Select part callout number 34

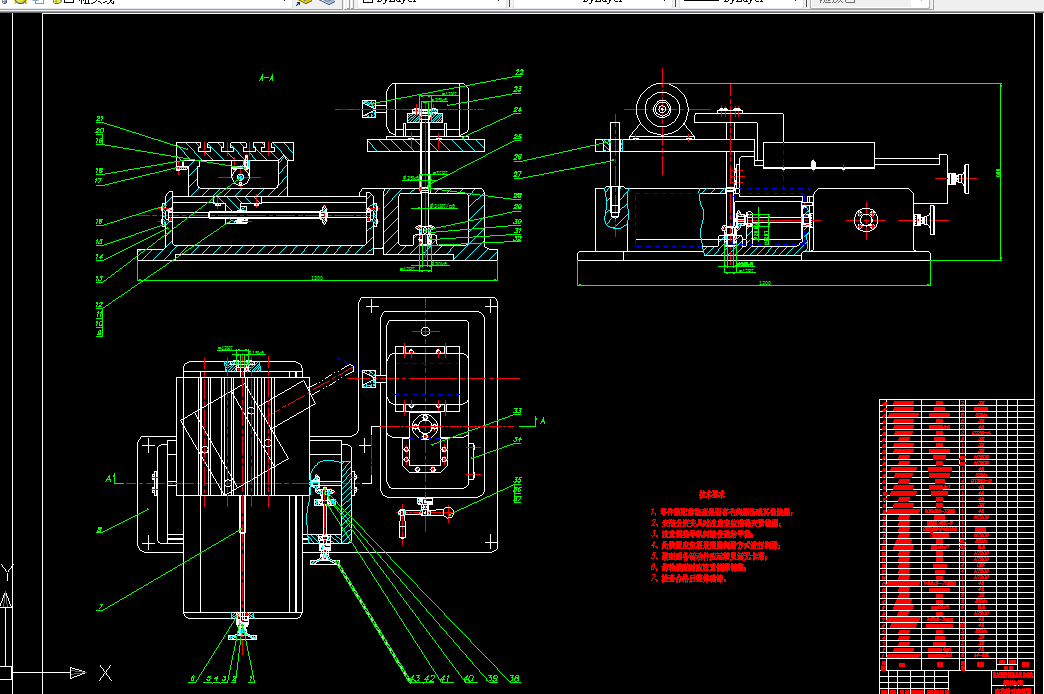tap(517, 440)
